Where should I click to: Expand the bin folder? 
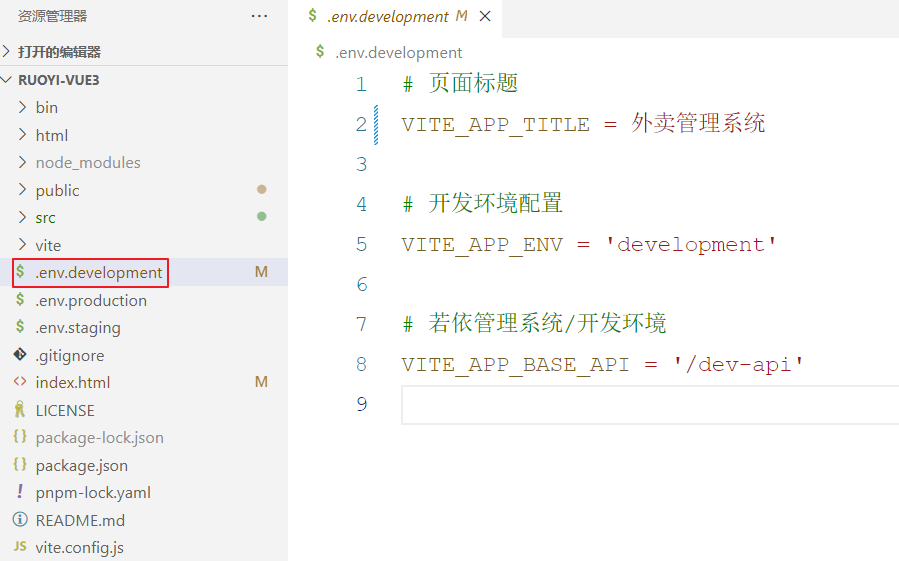(46, 107)
